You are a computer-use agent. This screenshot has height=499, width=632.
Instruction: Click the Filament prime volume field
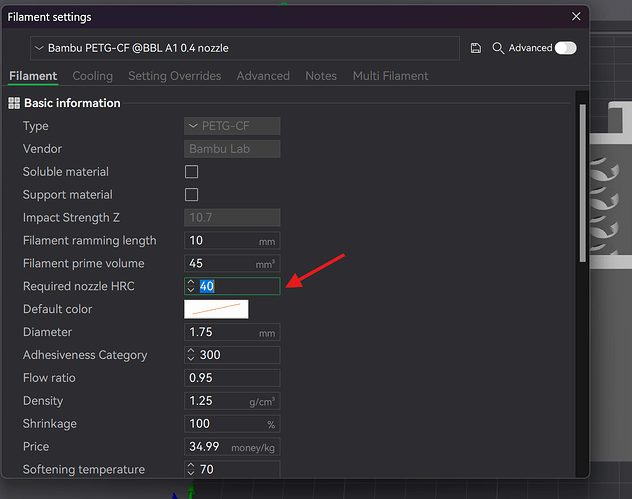point(232,264)
